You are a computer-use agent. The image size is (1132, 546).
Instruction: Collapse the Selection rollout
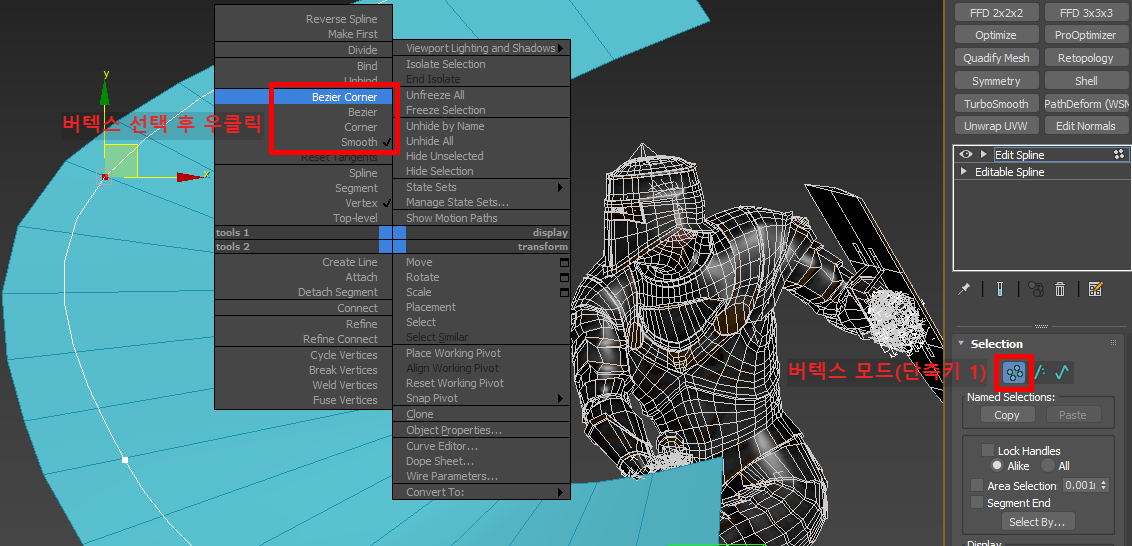[x=962, y=344]
